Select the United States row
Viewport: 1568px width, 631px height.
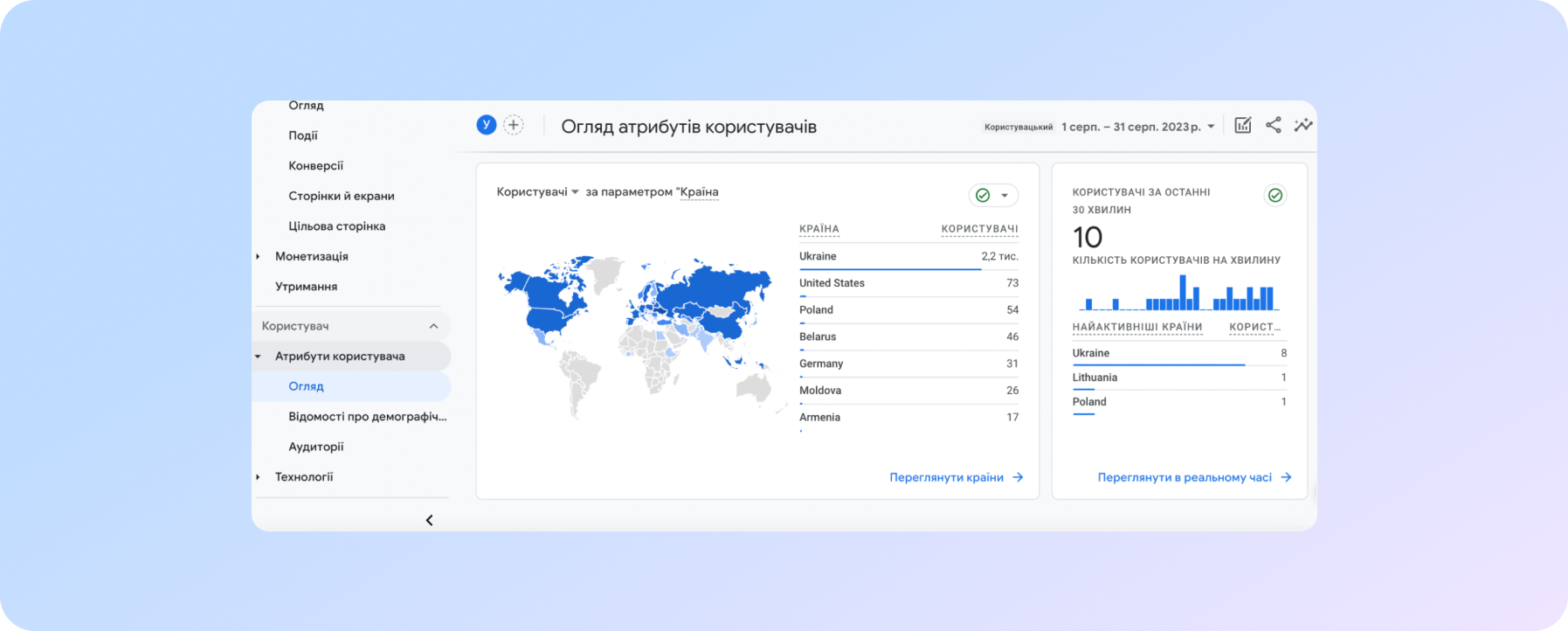pyautogui.click(x=908, y=283)
